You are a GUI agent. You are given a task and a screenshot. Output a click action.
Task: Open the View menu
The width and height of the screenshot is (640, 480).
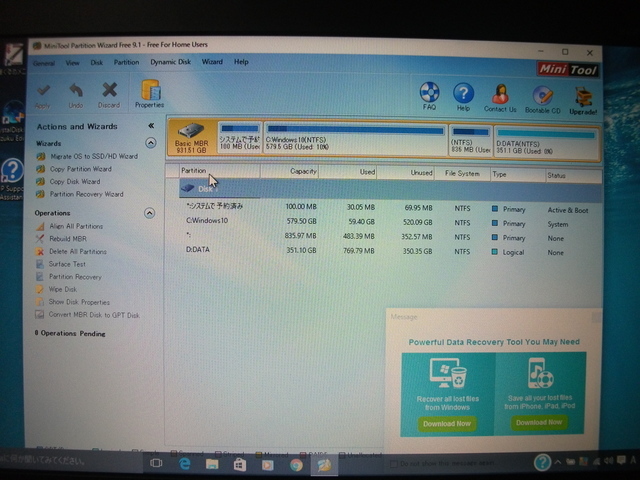point(72,63)
